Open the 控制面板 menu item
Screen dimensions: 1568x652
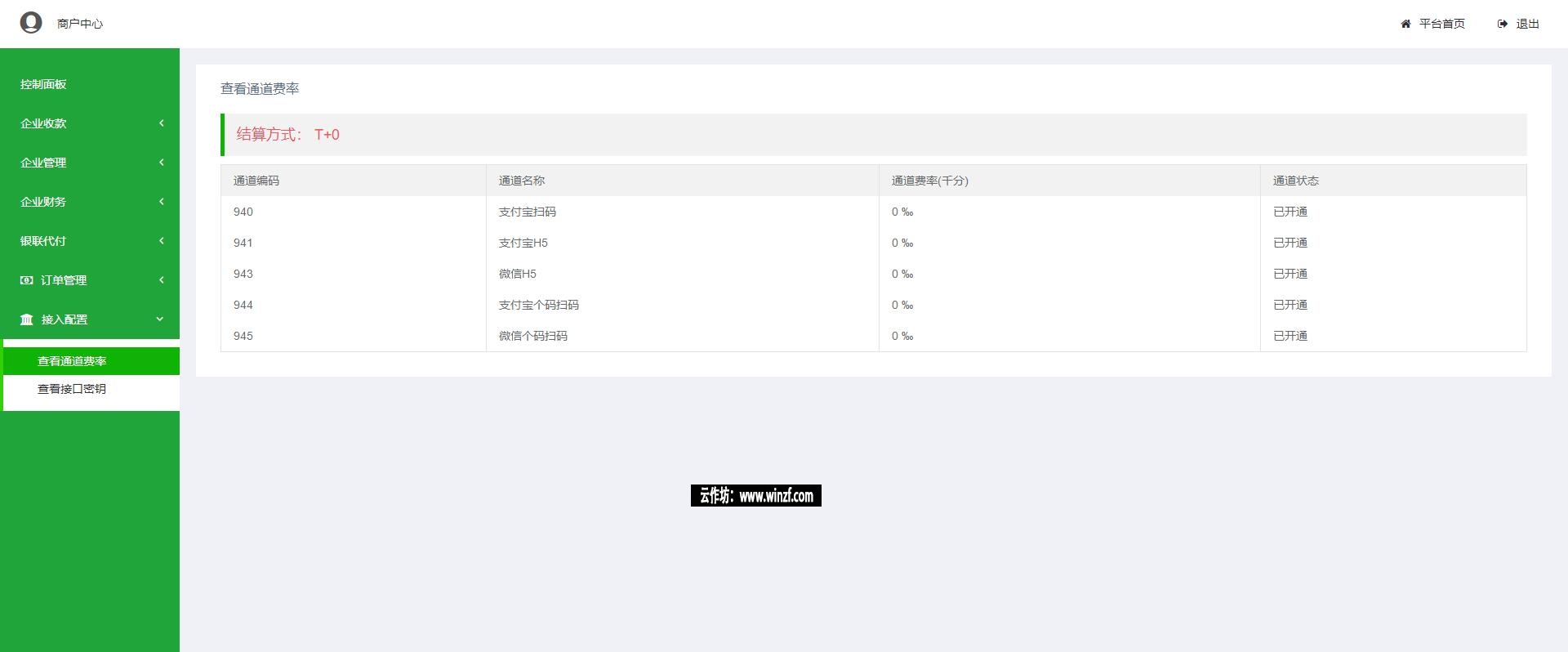[43, 84]
